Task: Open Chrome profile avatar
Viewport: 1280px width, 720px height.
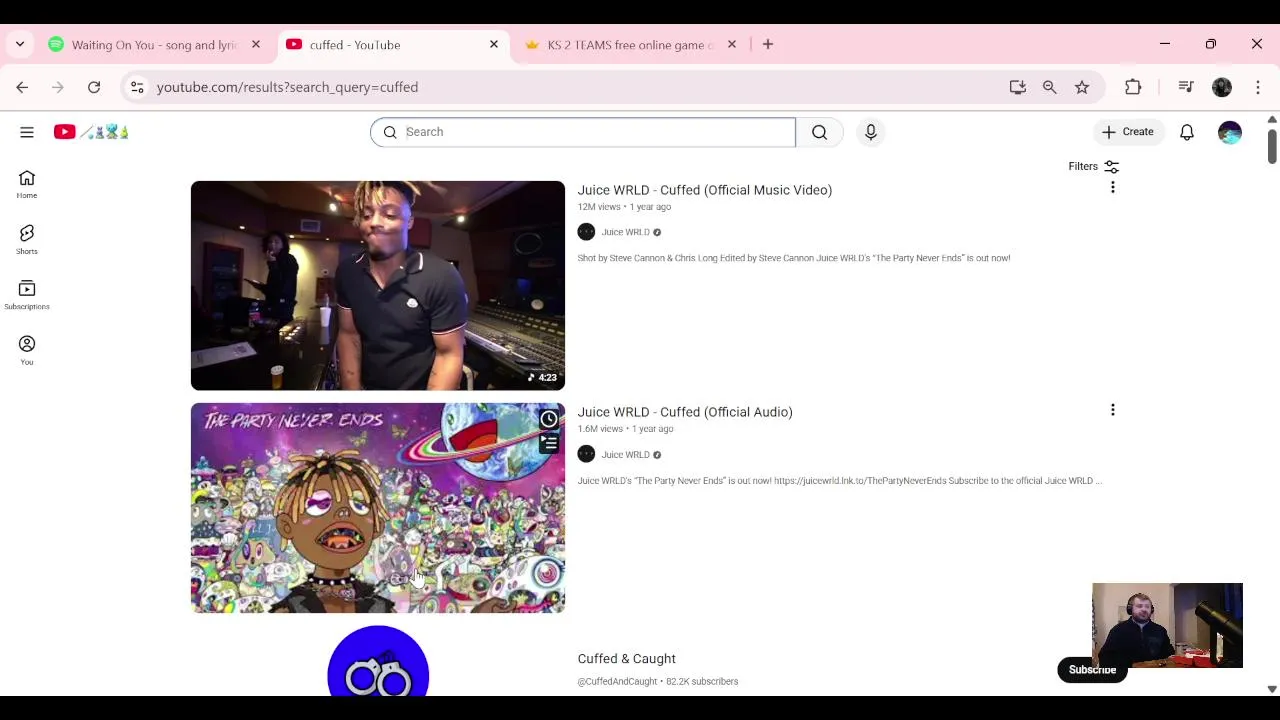Action: [1222, 87]
